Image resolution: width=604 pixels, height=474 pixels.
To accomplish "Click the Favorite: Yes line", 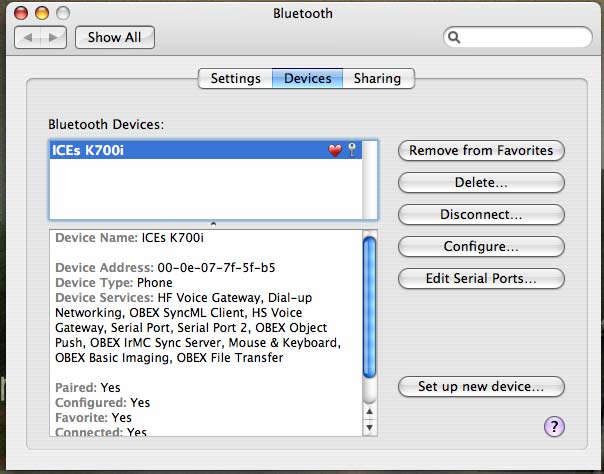I will pyautogui.click(x=94, y=417).
